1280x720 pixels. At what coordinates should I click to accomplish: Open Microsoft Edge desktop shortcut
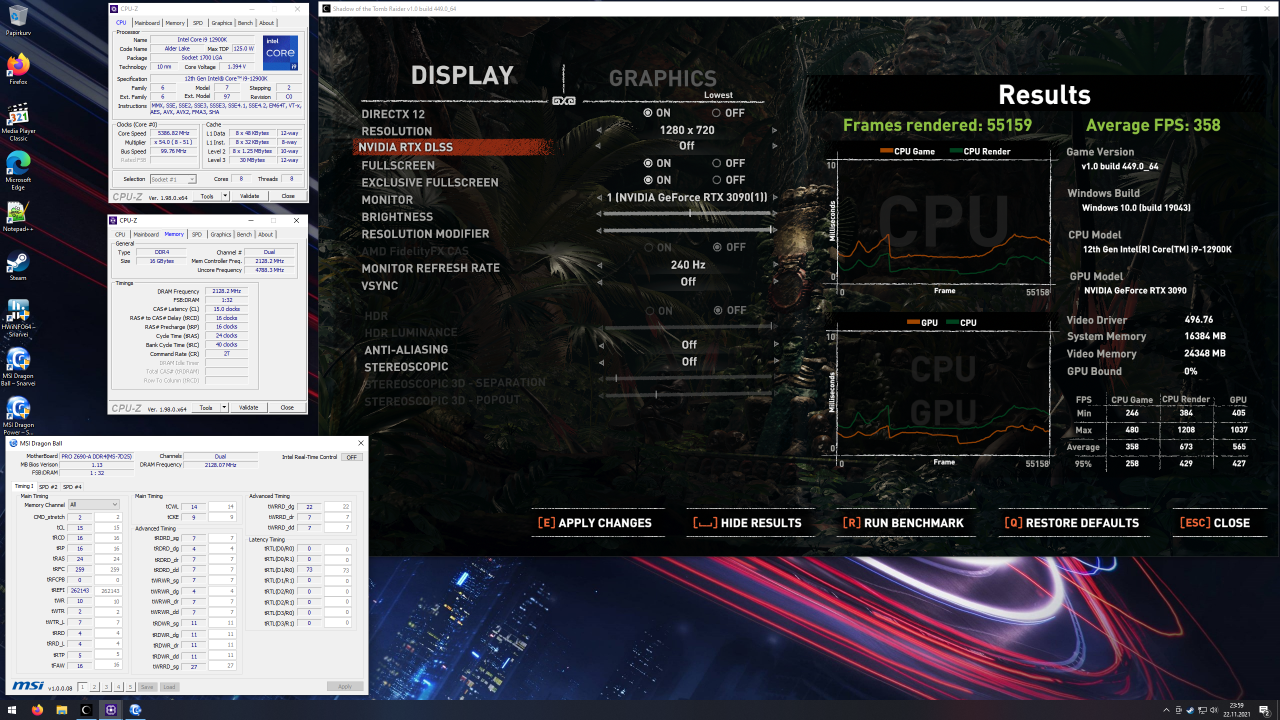click(17, 164)
